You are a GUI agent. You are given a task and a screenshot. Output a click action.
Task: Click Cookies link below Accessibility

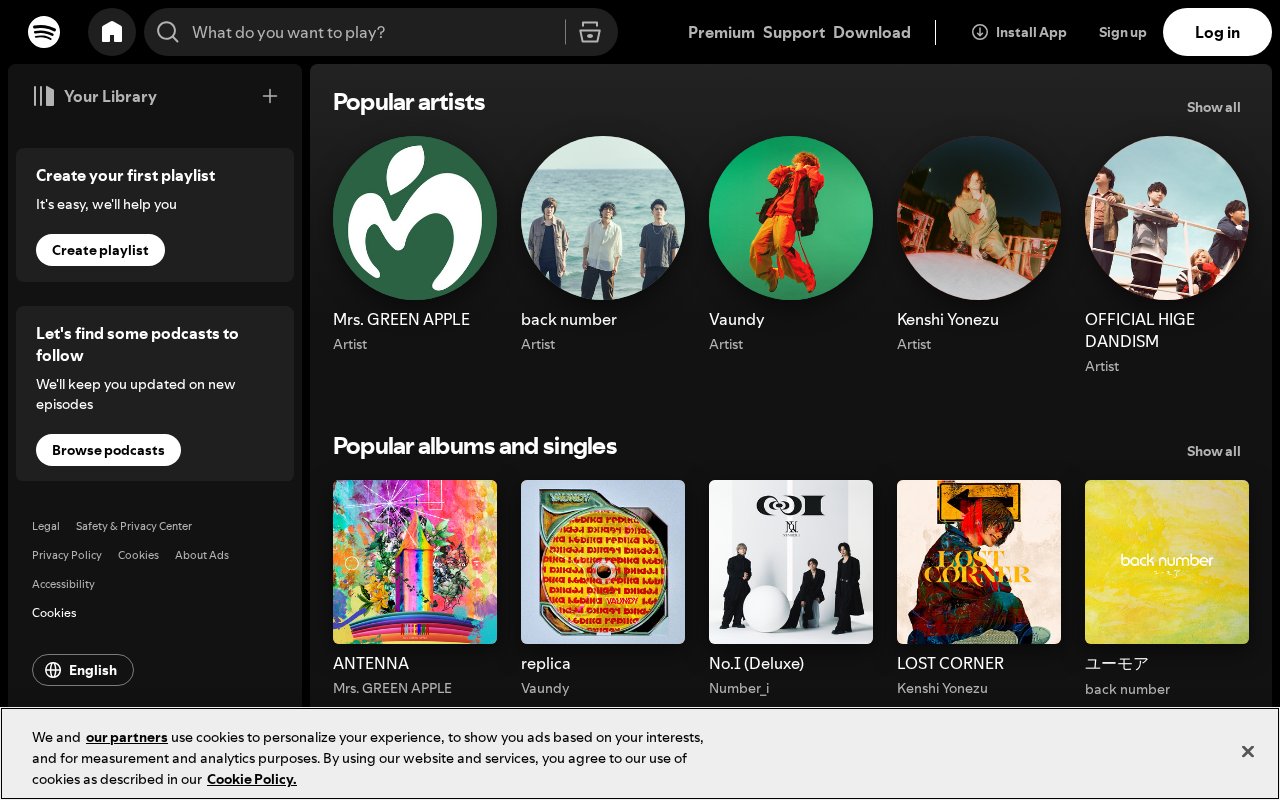click(x=54, y=613)
